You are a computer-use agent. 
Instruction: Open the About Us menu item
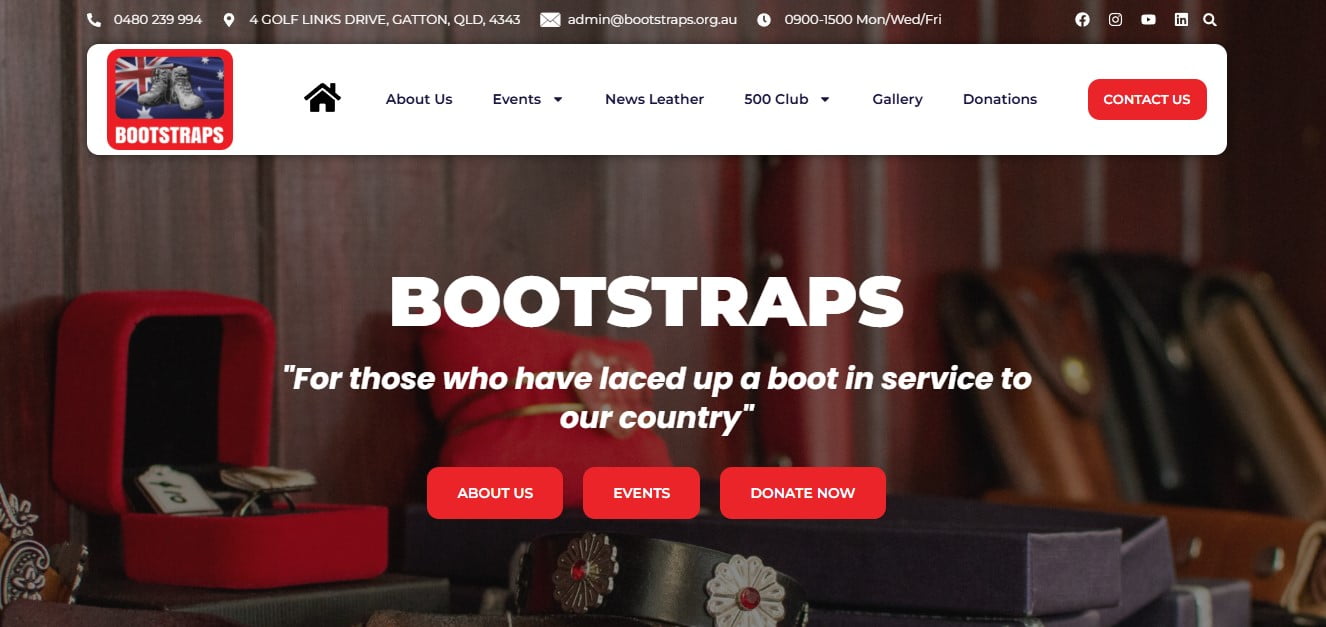coord(419,99)
